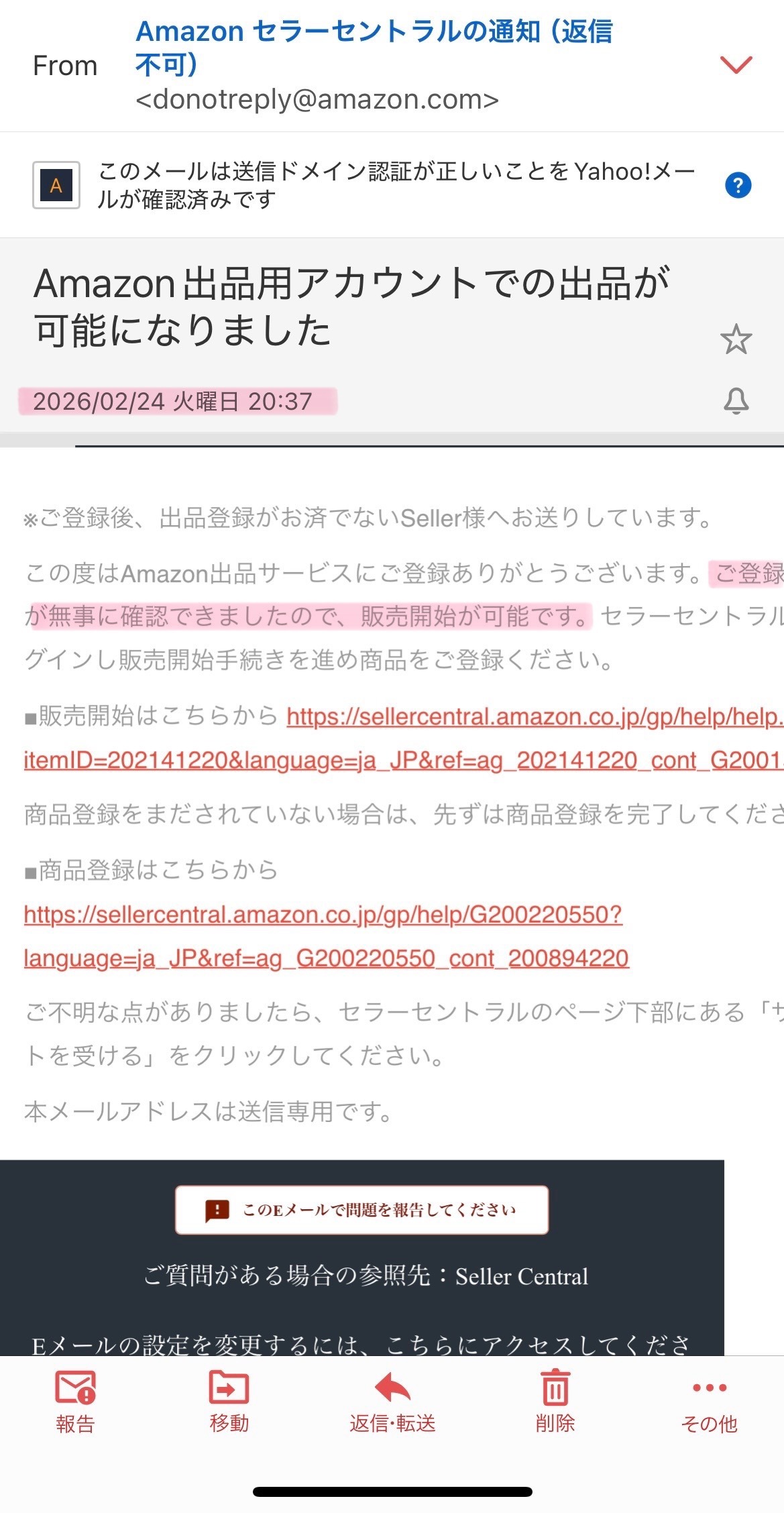Tap the 報告 report icon
This screenshot has width=784, height=1513.
tap(75, 1402)
